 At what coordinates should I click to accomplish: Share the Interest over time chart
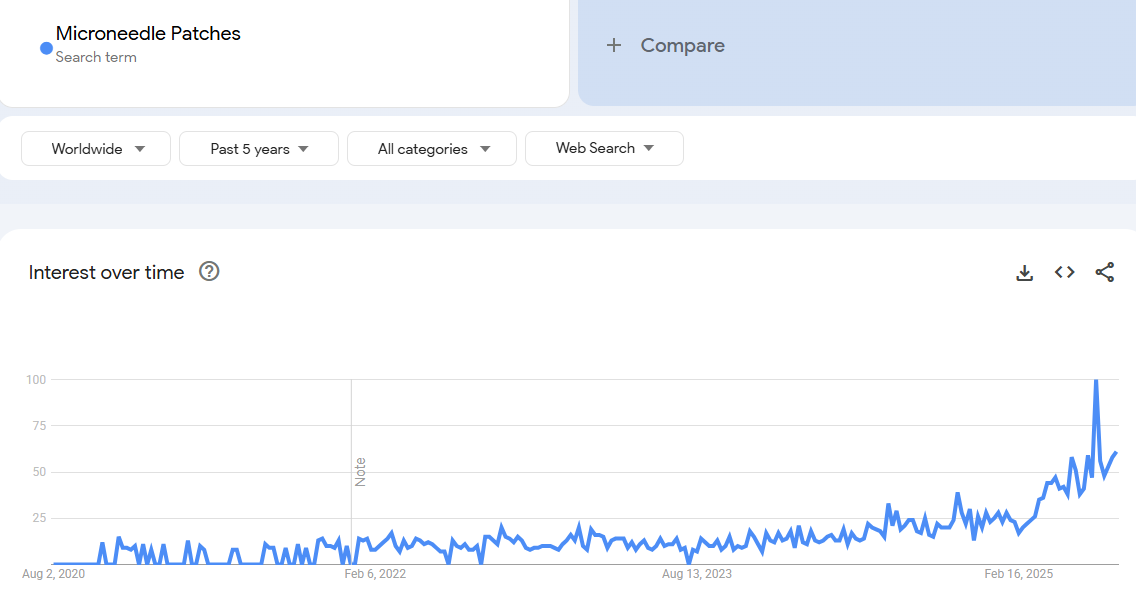point(1104,272)
